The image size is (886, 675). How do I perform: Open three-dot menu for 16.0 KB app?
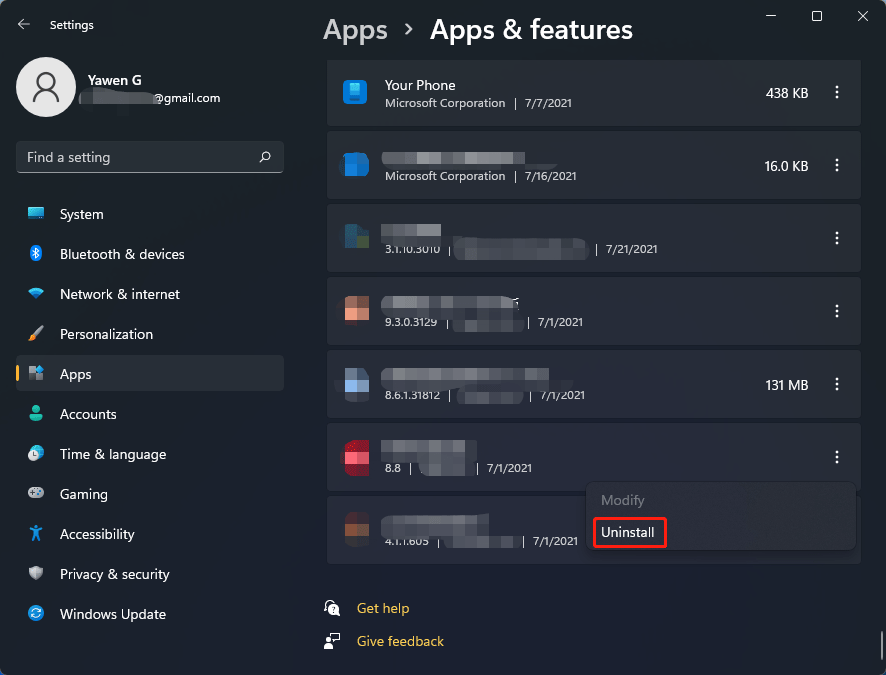(837, 166)
